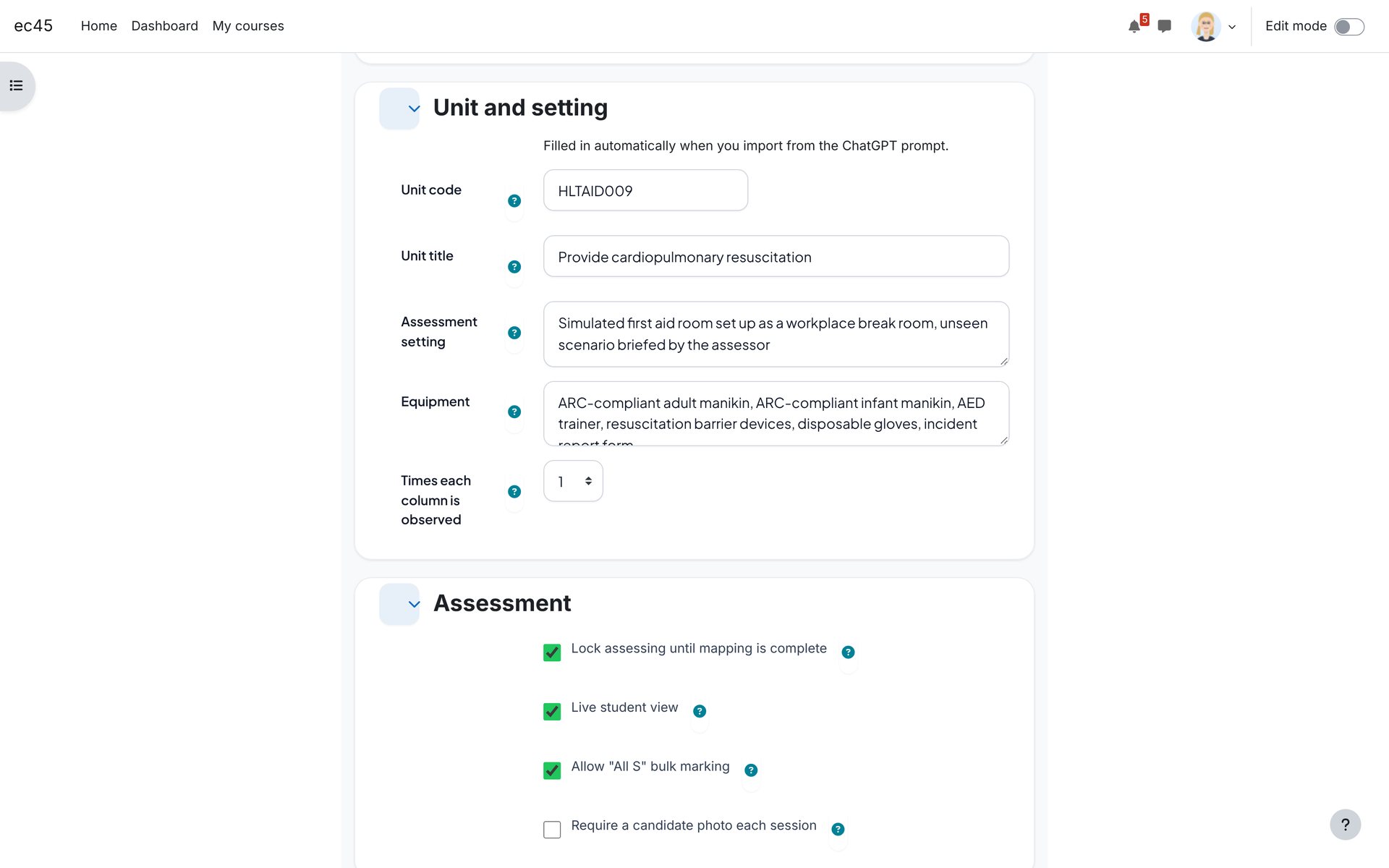Click the Assessment section heading
The width and height of the screenshot is (1389, 868).
click(502, 603)
